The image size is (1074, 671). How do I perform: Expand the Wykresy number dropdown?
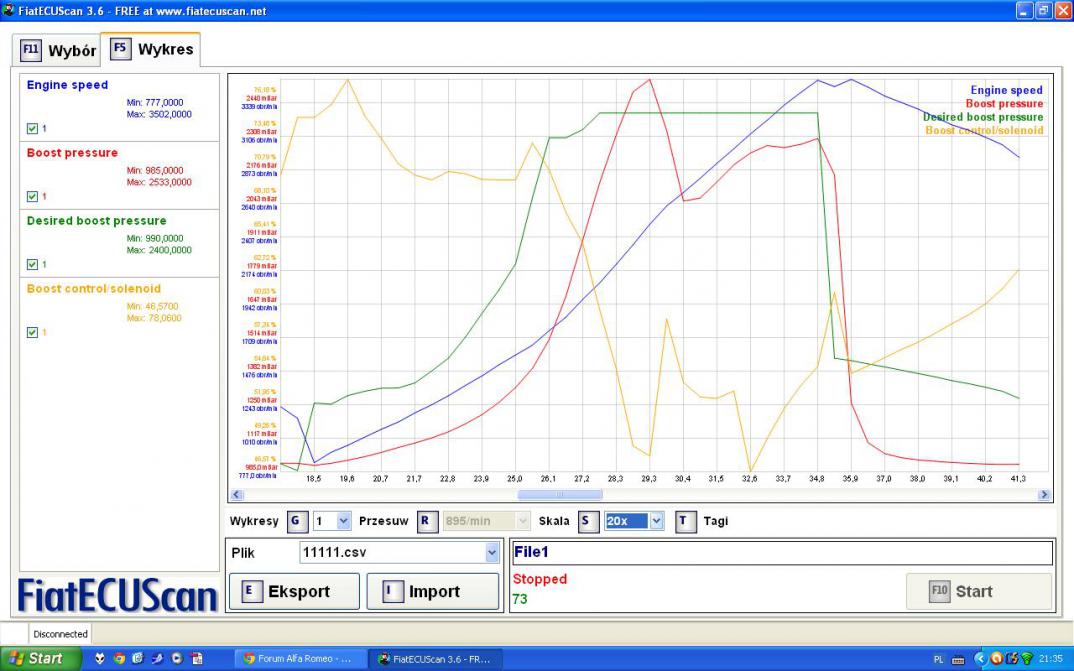pos(344,521)
